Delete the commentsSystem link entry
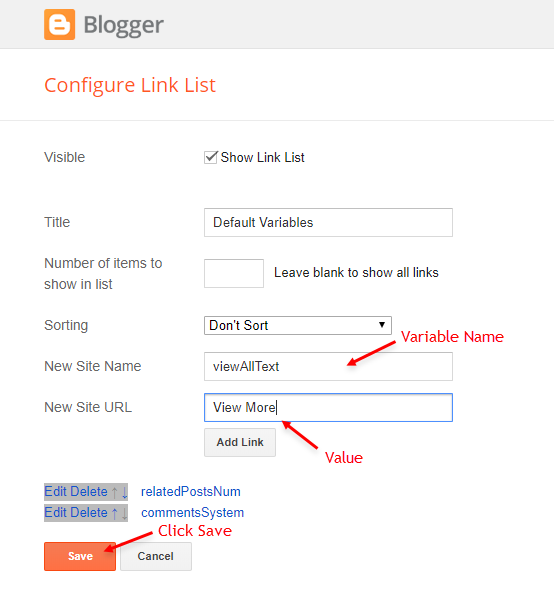Image resolution: width=554 pixels, height=602 pixels. (x=89, y=513)
